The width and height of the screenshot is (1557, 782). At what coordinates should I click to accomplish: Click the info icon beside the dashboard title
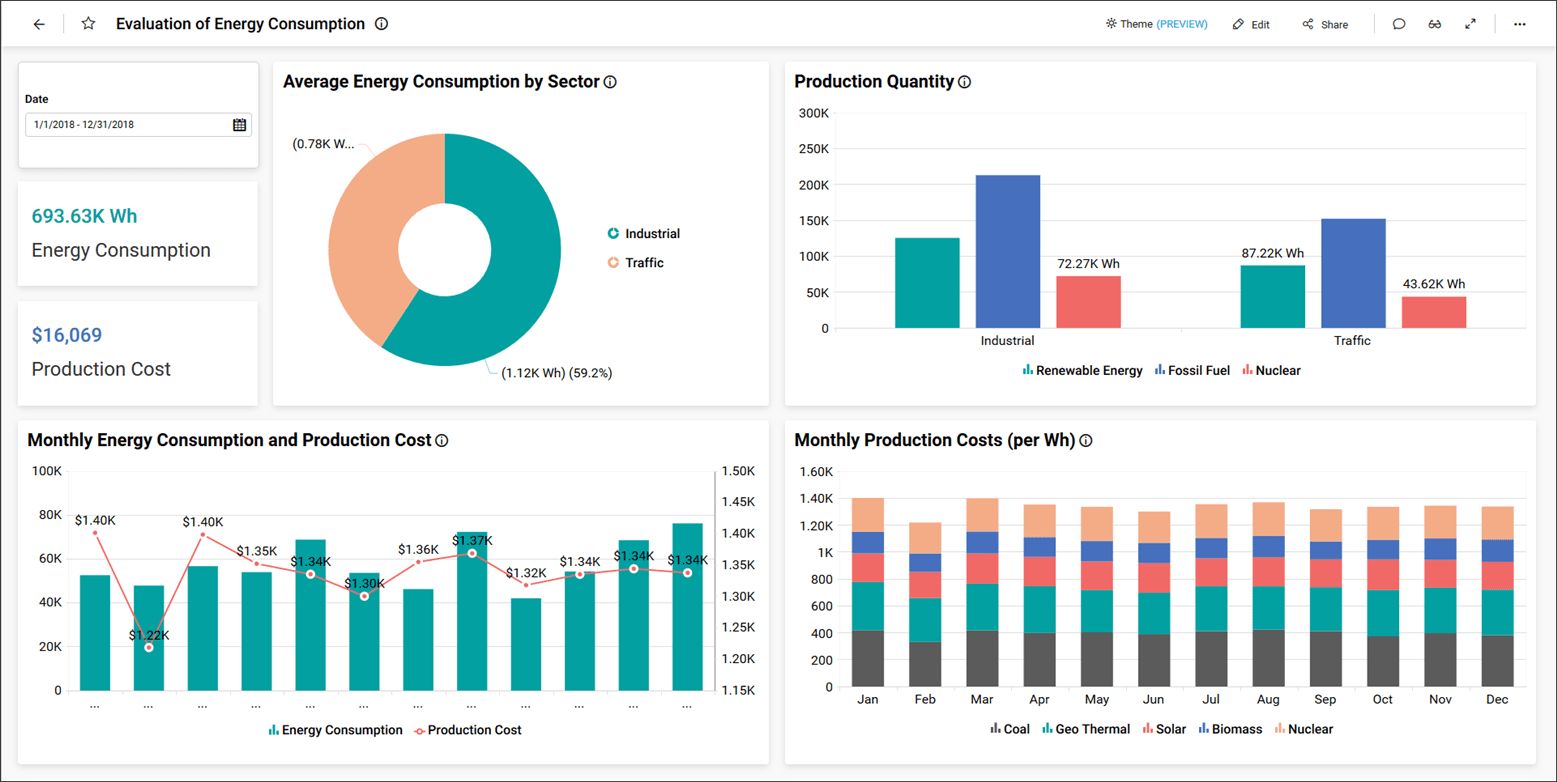(x=381, y=23)
